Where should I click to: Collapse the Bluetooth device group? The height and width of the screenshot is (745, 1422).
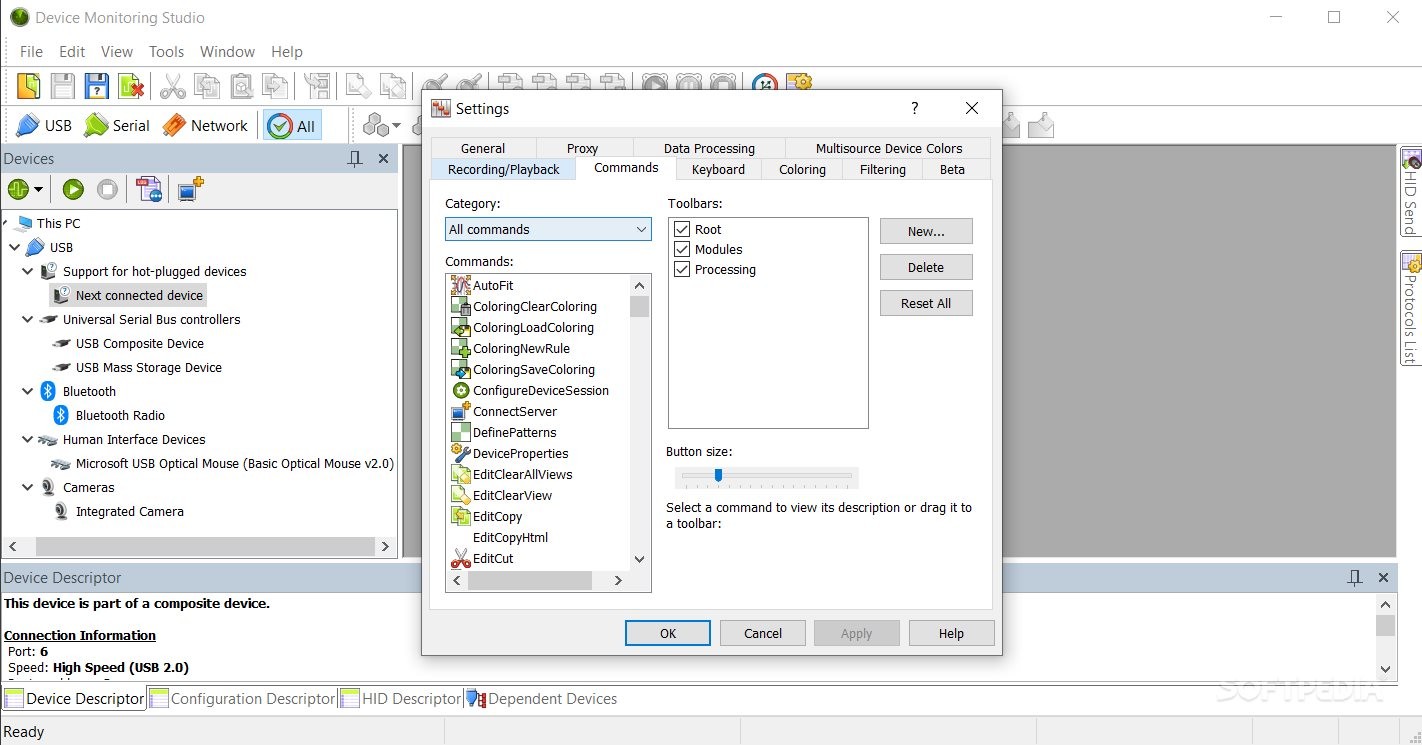pos(27,391)
